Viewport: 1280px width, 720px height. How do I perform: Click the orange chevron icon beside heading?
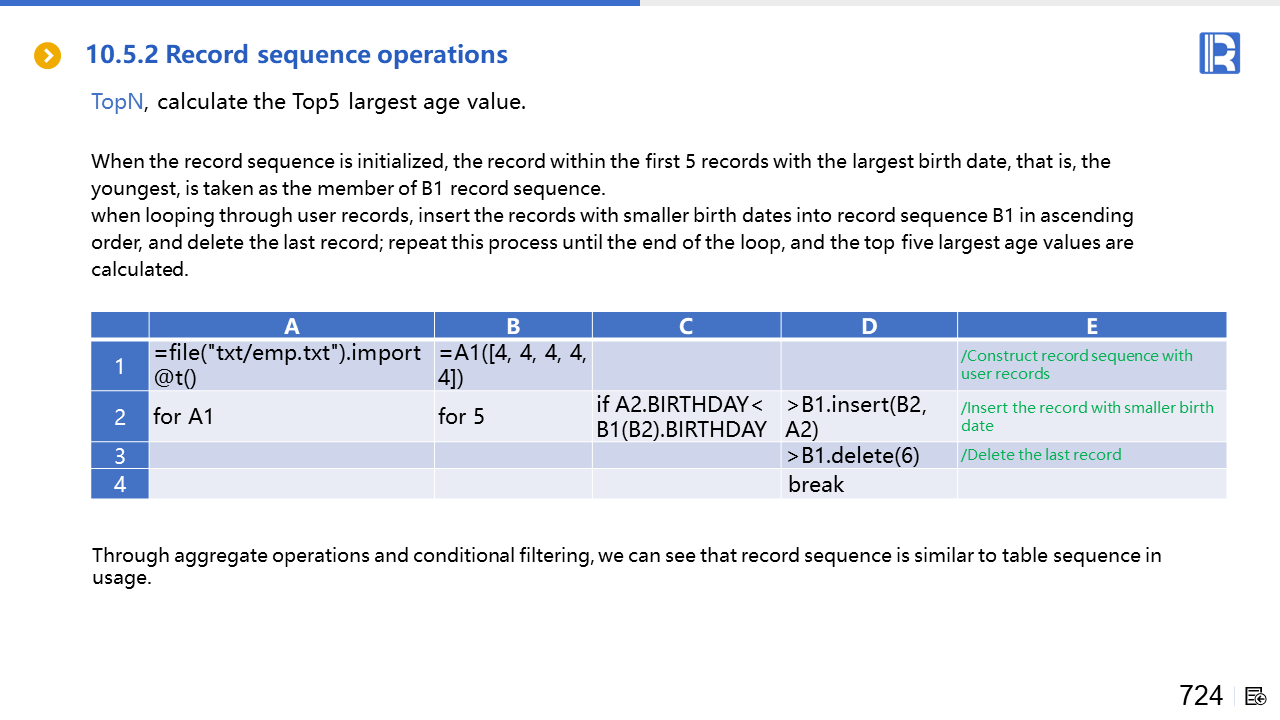click(47, 56)
